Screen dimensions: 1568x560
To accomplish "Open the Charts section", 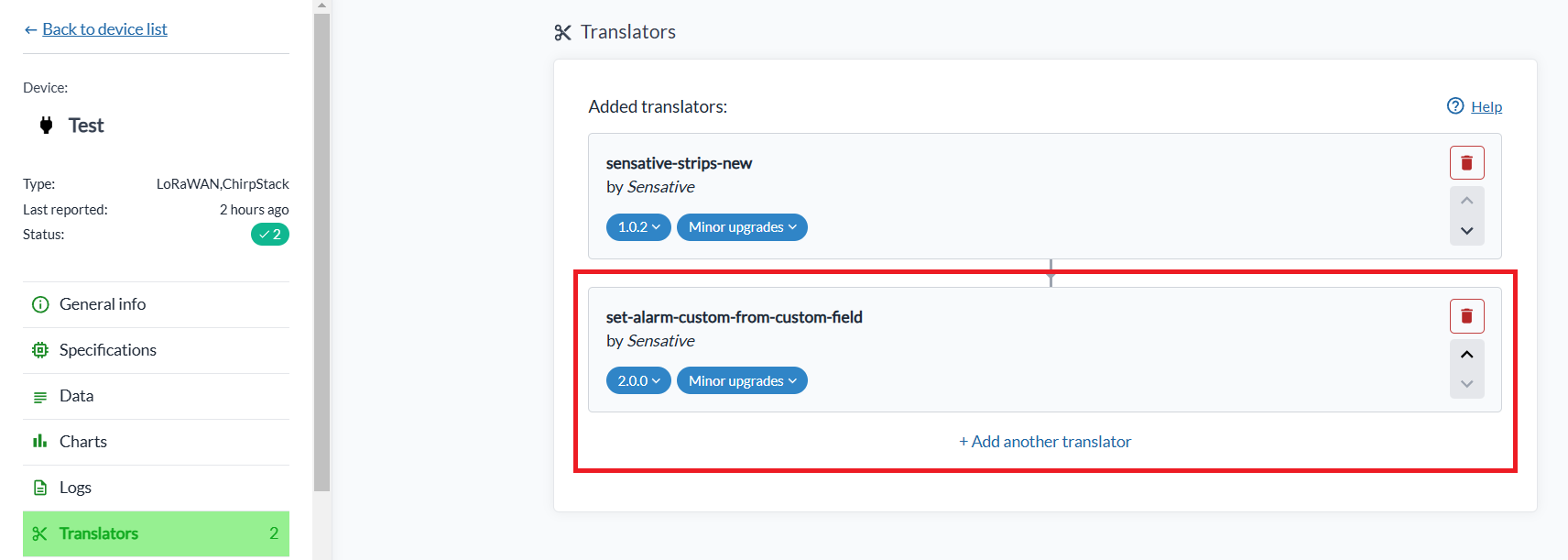I will tap(82, 442).
